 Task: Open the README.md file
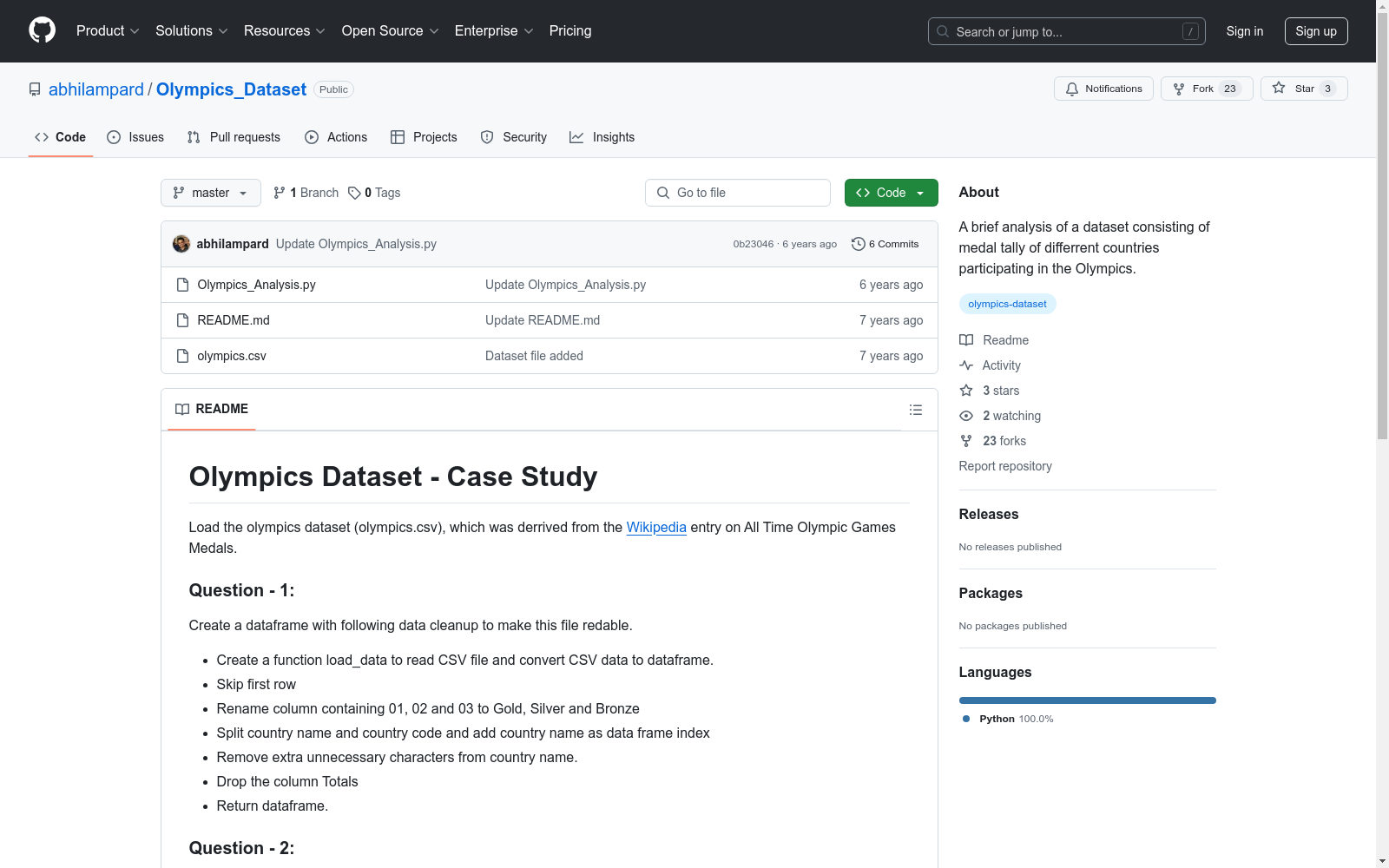(x=234, y=320)
